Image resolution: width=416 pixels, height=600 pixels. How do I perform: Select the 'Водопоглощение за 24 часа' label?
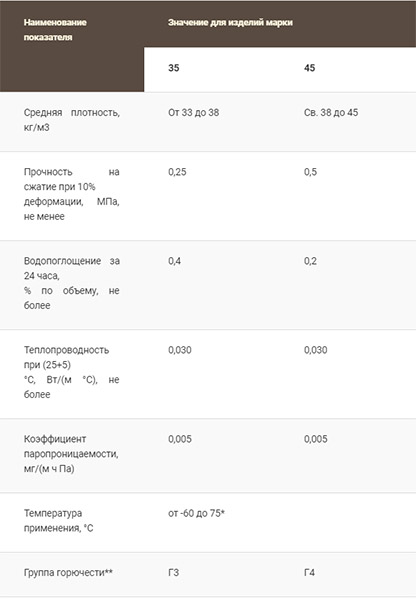[x=72, y=283]
